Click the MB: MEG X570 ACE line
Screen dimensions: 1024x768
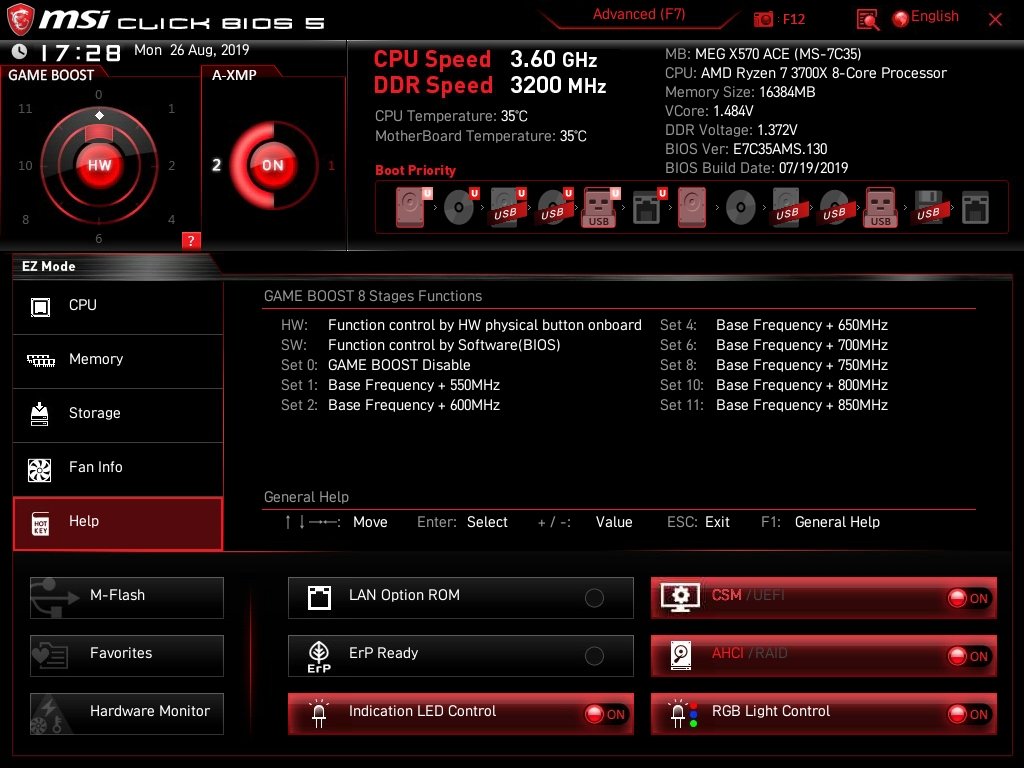click(x=763, y=54)
